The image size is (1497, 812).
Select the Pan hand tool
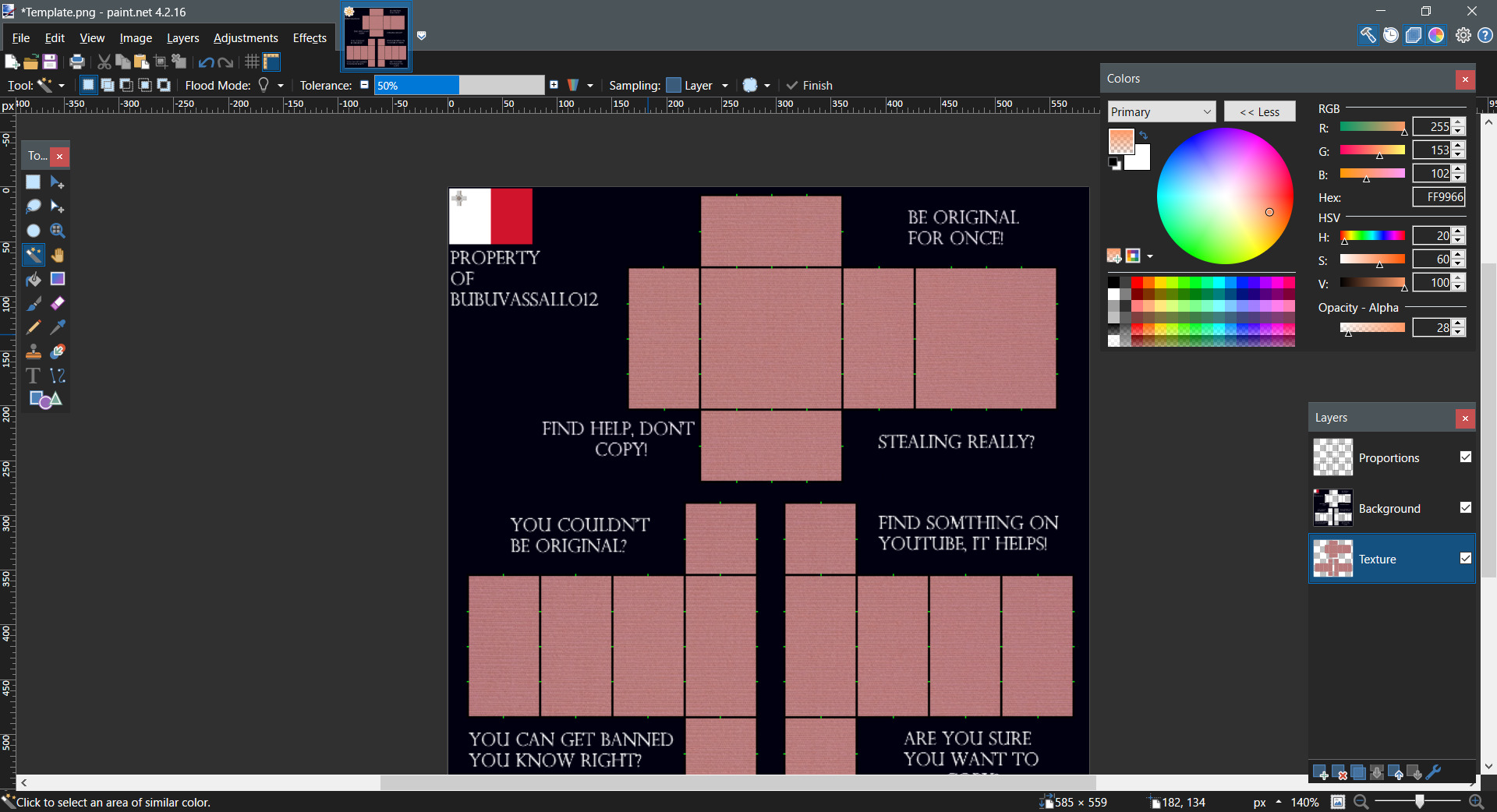58,255
